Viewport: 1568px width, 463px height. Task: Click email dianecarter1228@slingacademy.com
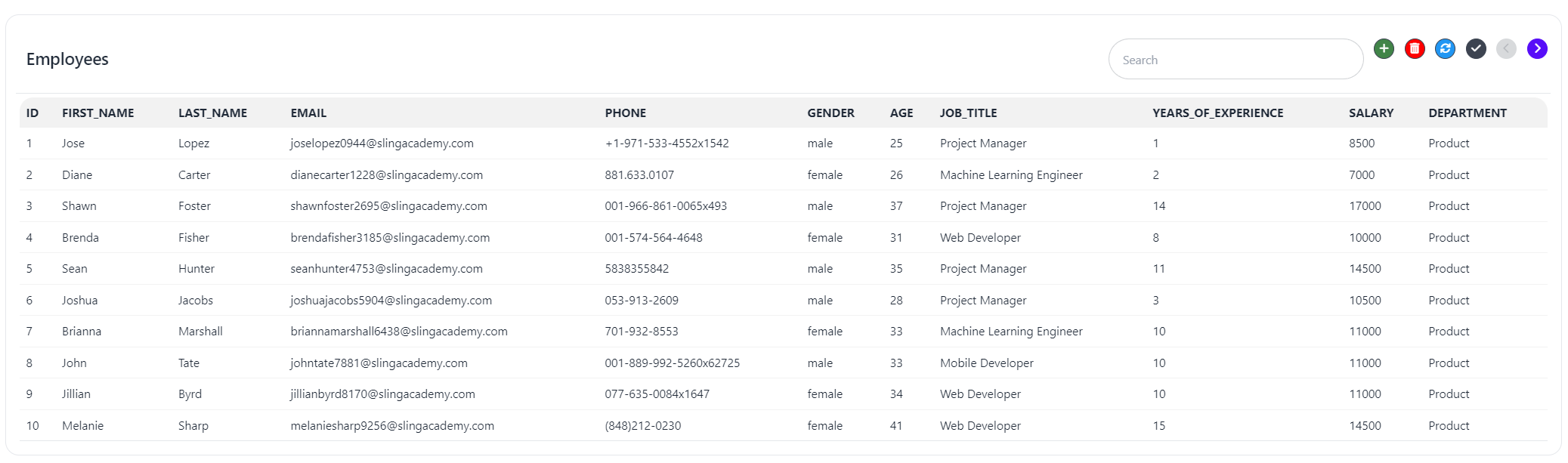[386, 175]
